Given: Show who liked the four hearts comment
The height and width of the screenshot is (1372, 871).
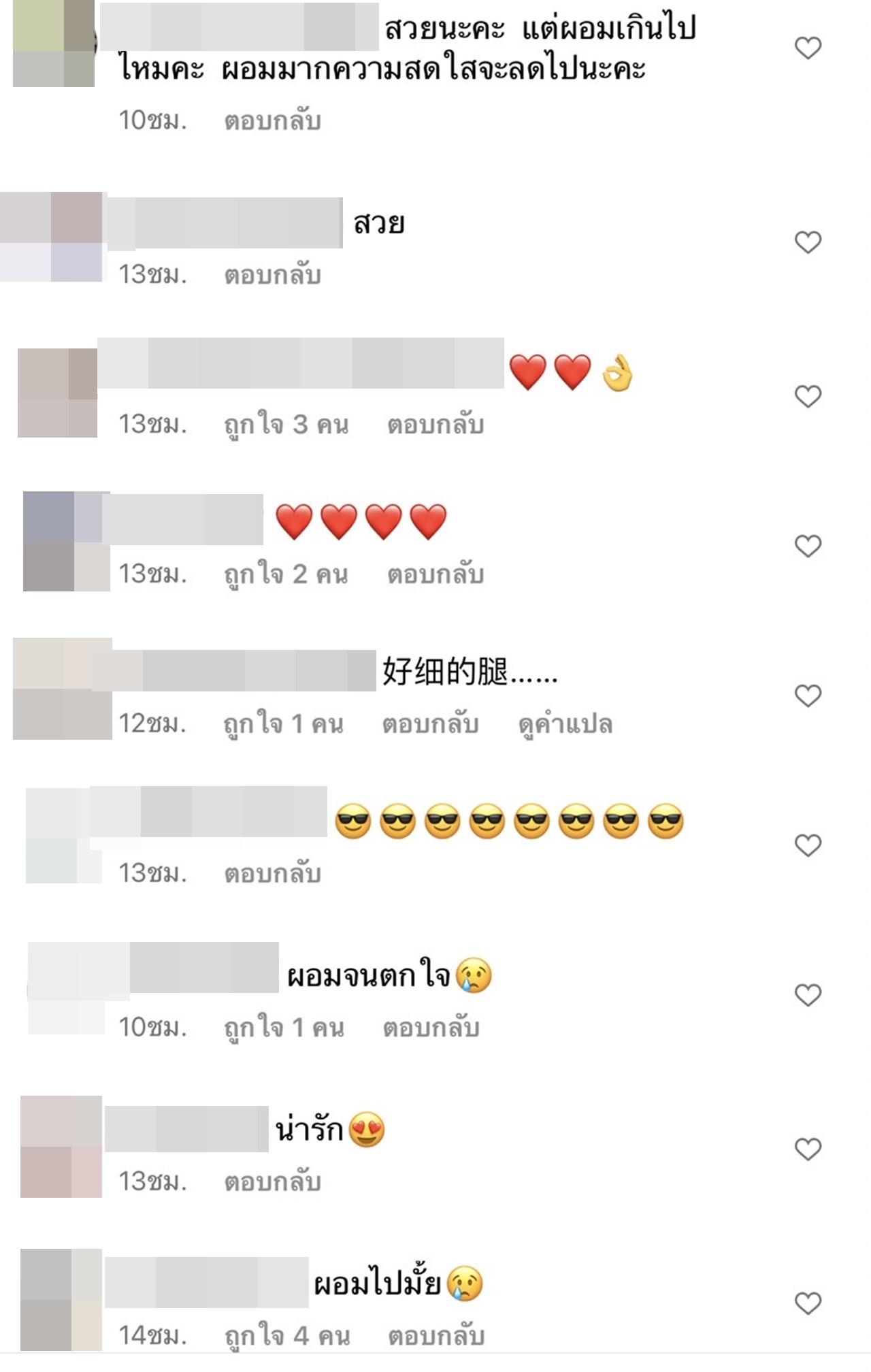Looking at the screenshot, I should point(286,574).
